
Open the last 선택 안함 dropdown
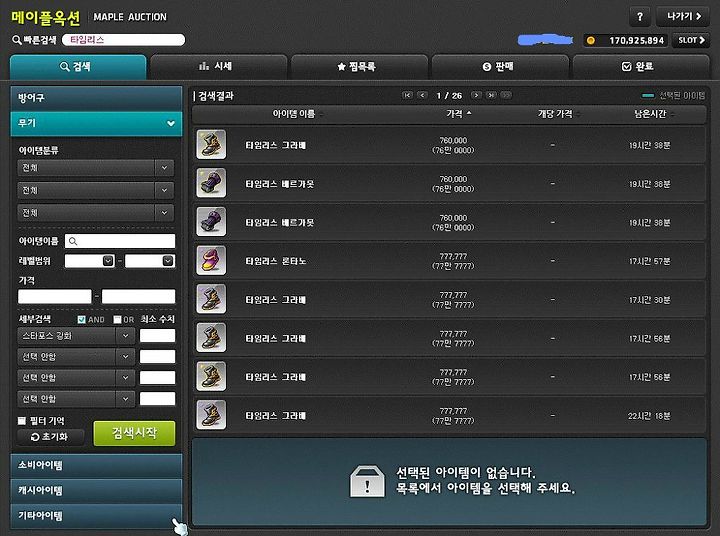click(76, 399)
